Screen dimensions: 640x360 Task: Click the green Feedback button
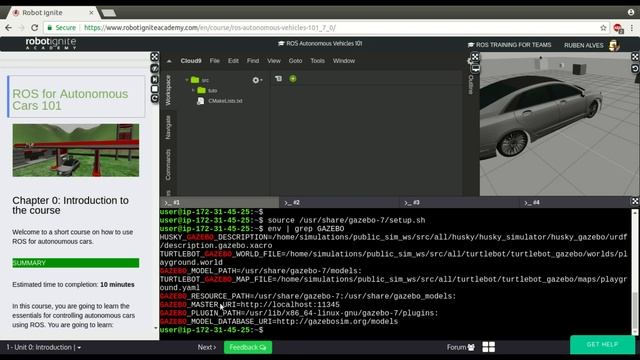[248, 347]
